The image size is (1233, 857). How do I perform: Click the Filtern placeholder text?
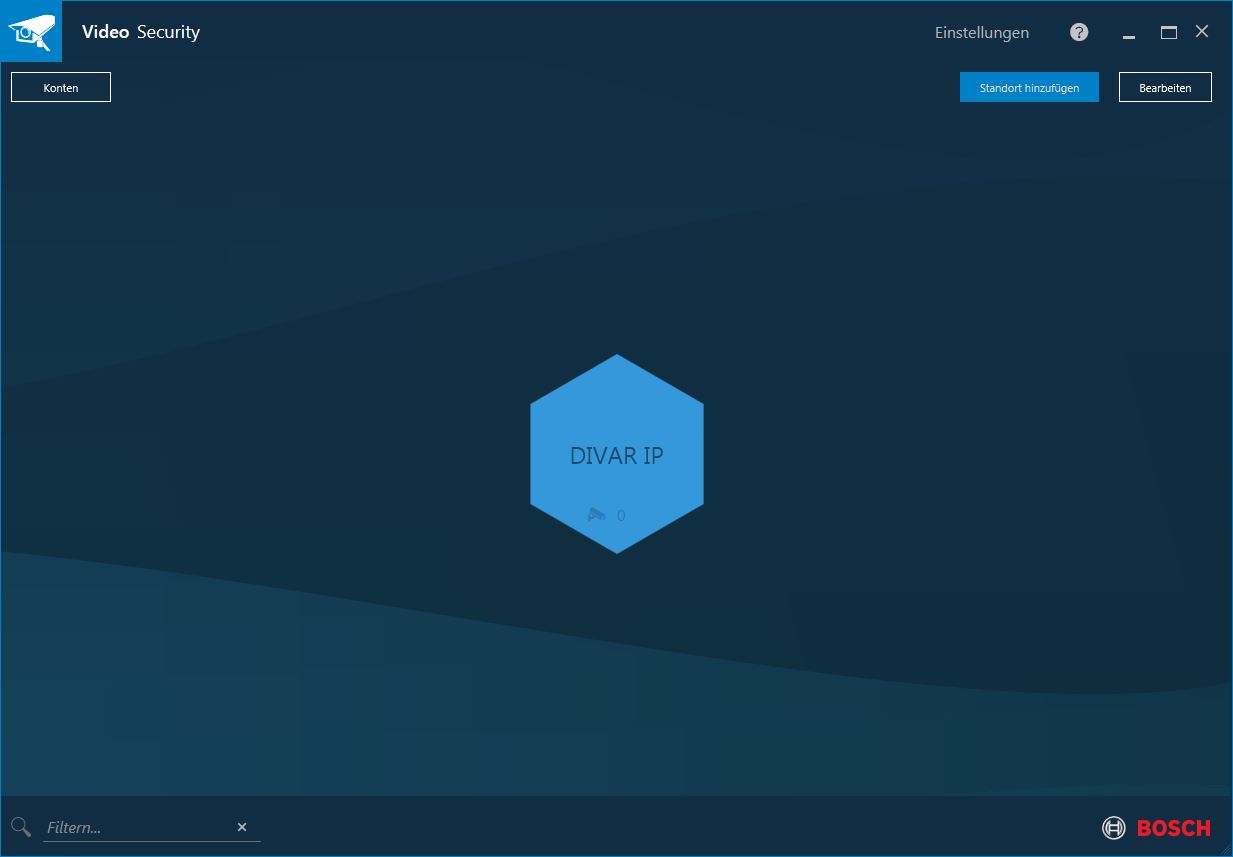(75, 827)
